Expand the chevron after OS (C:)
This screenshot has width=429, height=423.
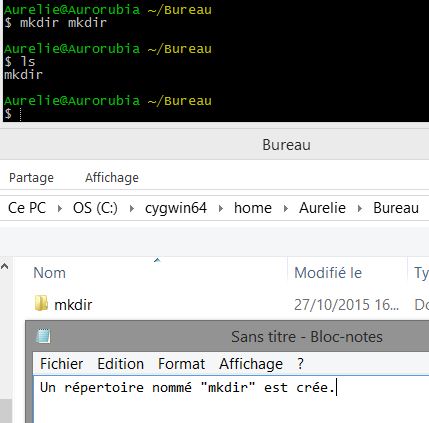point(132,208)
